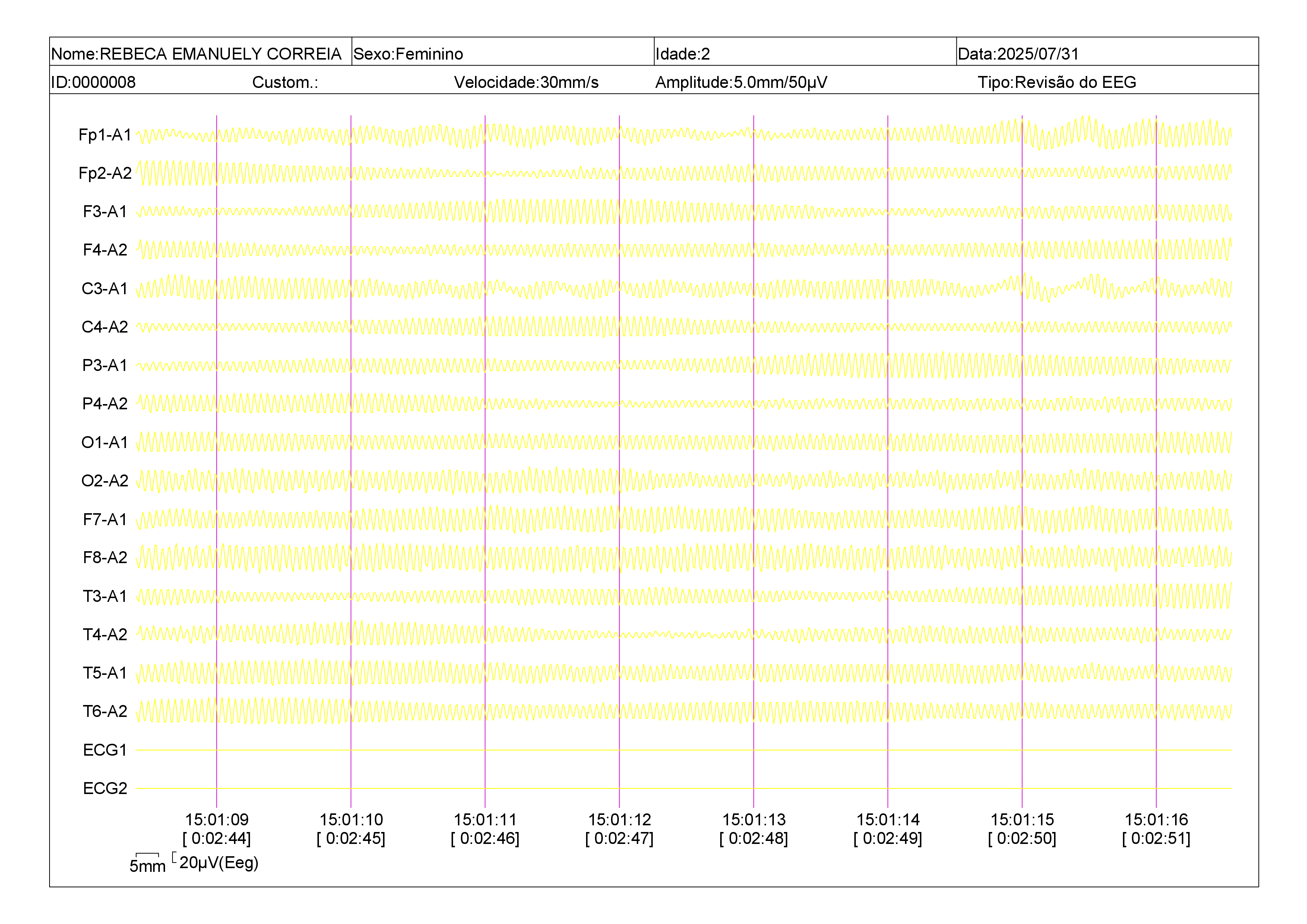Image resolution: width=1307 pixels, height=924 pixels.
Task: Click the 15:01:14 time label
Action: [x=888, y=820]
